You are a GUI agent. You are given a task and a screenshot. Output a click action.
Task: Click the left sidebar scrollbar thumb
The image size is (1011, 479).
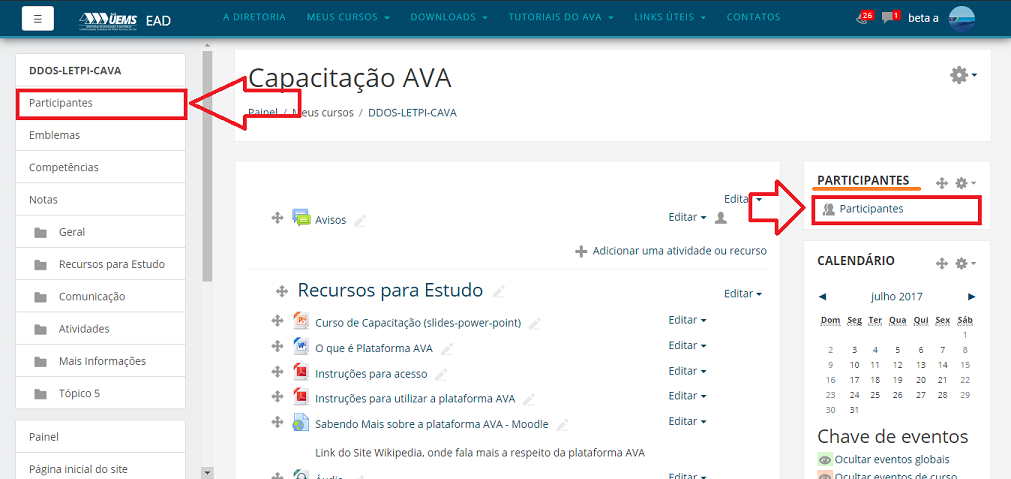click(207, 166)
